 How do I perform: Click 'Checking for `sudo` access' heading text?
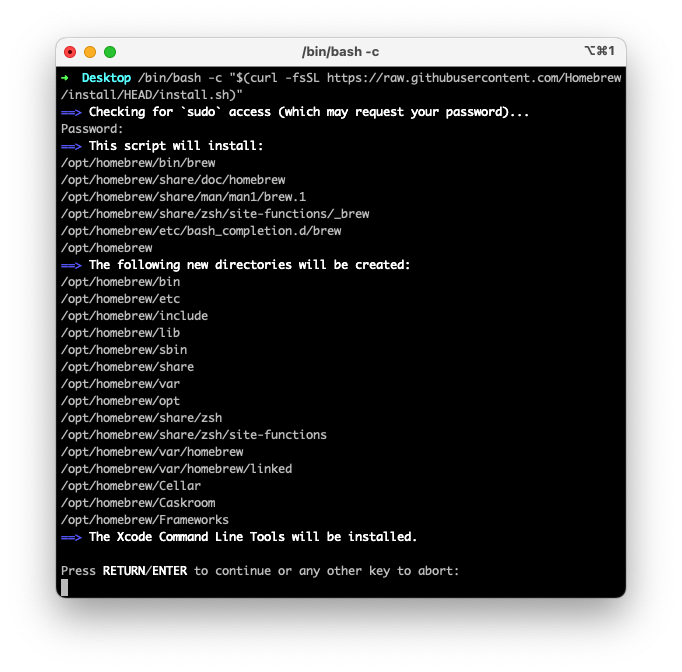click(x=309, y=112)
